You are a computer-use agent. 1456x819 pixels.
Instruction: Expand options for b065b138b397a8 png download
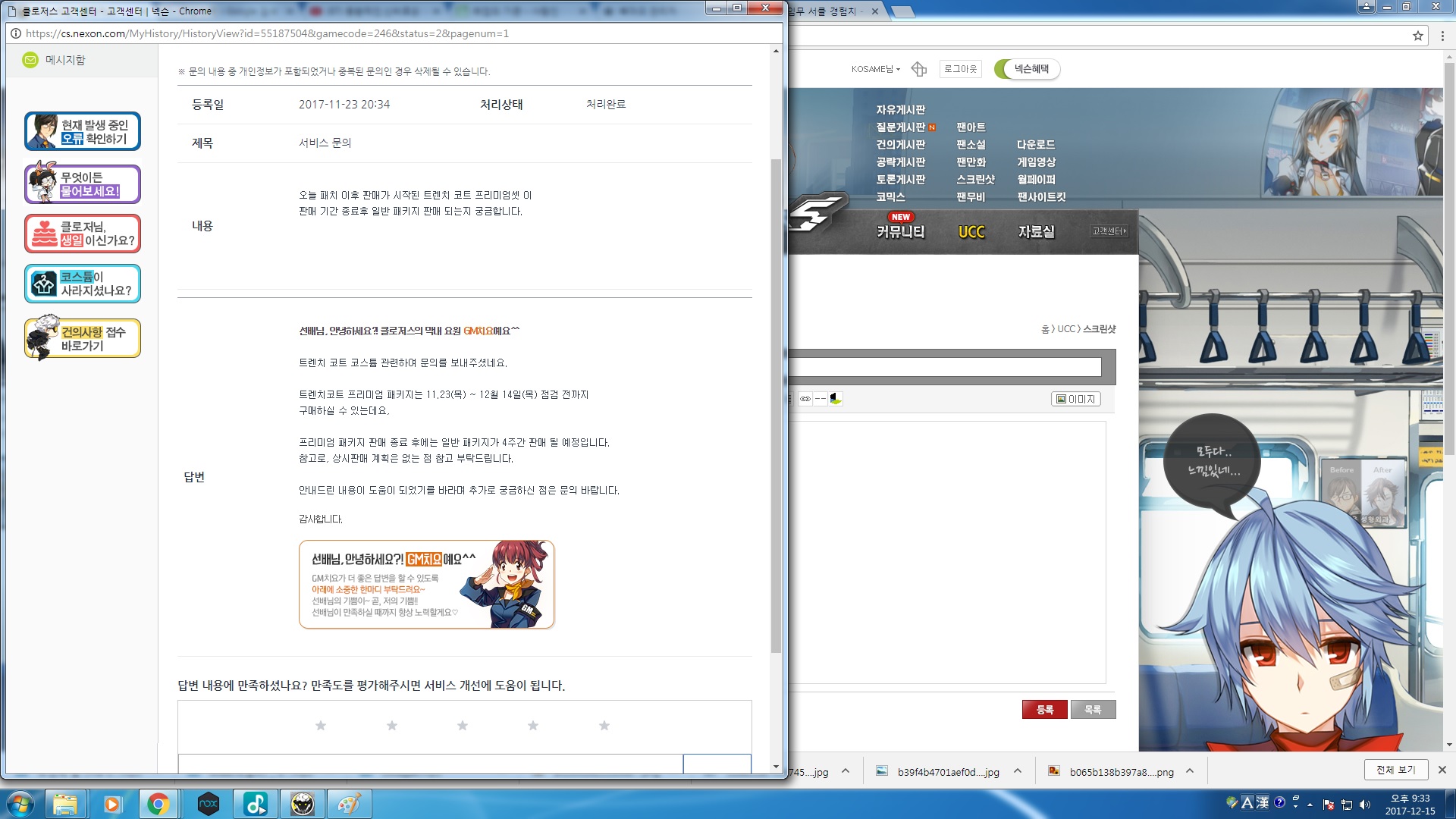tap(1190, 771)
